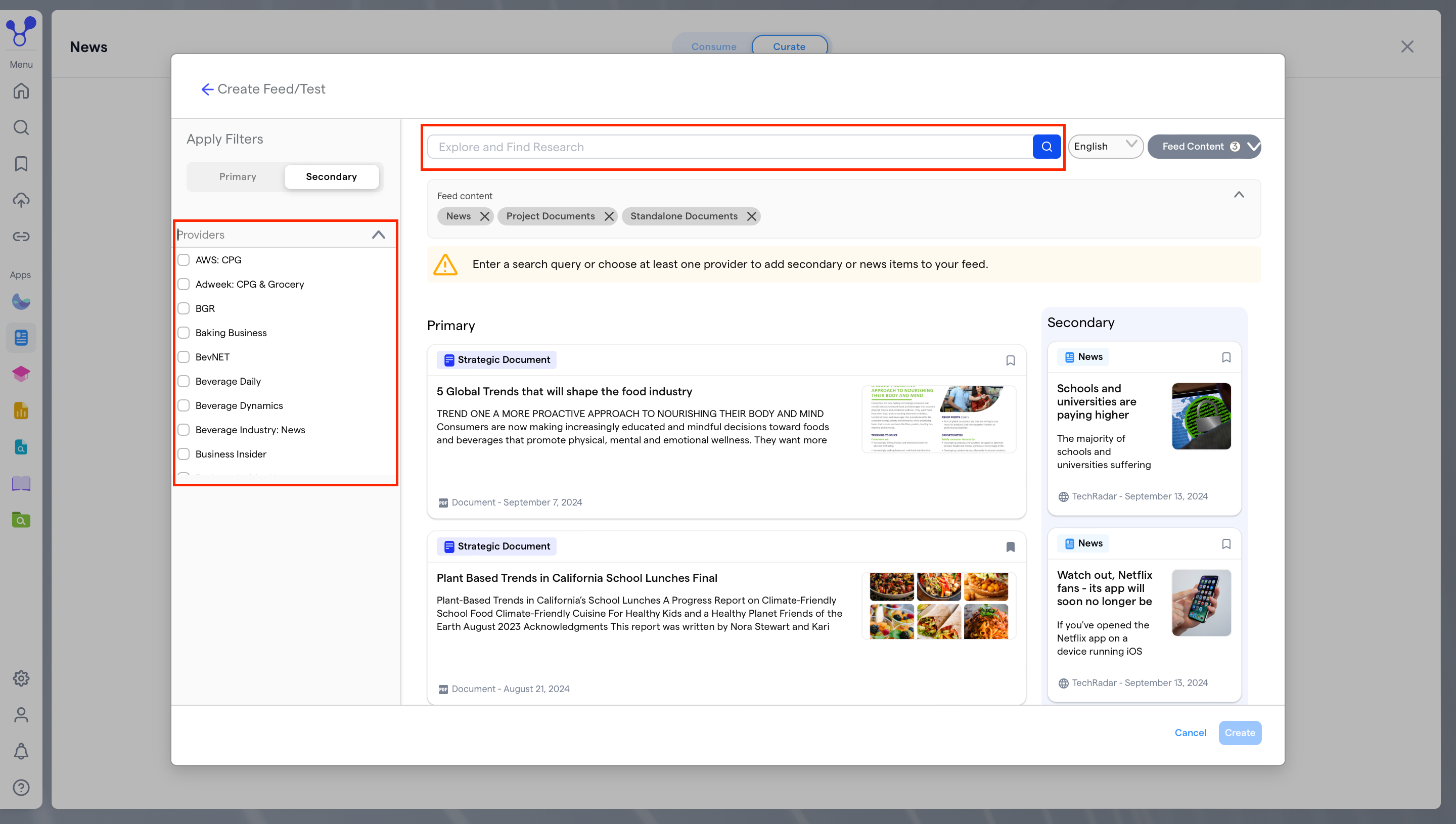The width and height of the screenshot is (1456, 824).
Task: Check the BevNET provider
Action: pos(184,357)
